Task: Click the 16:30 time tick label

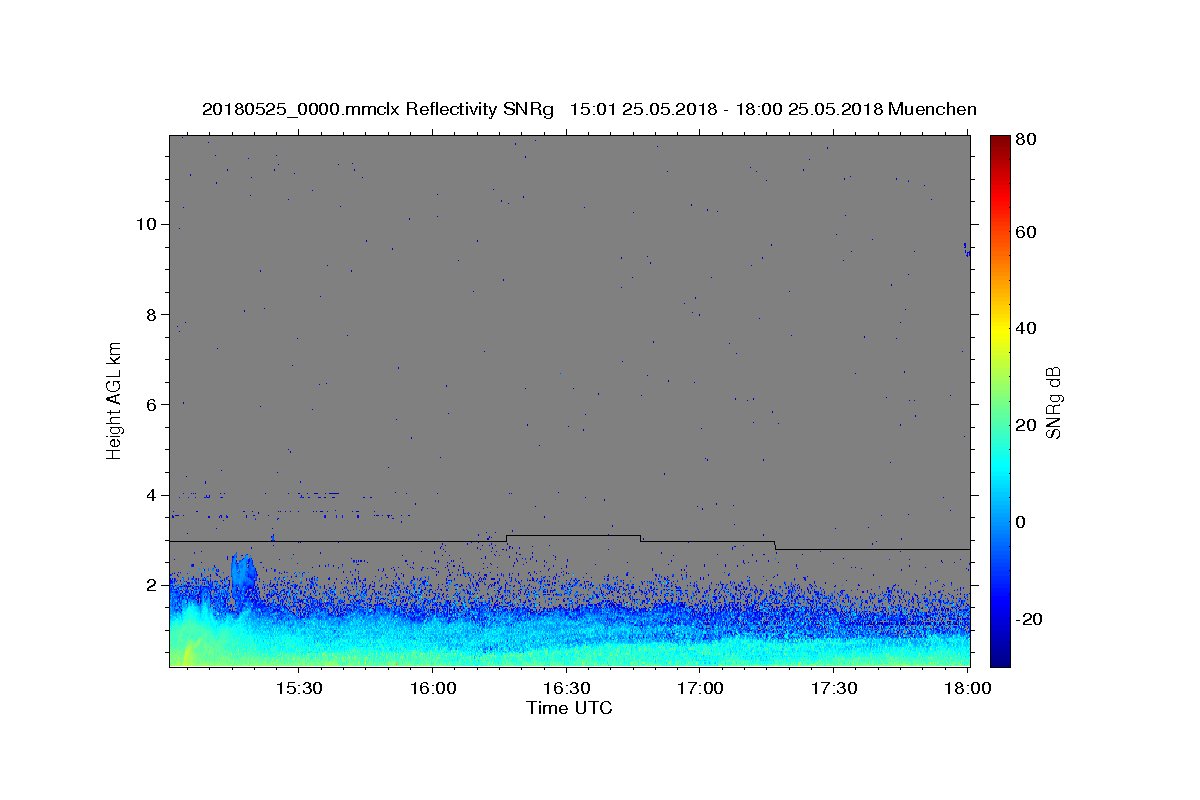Action: (x=566, y=689)
